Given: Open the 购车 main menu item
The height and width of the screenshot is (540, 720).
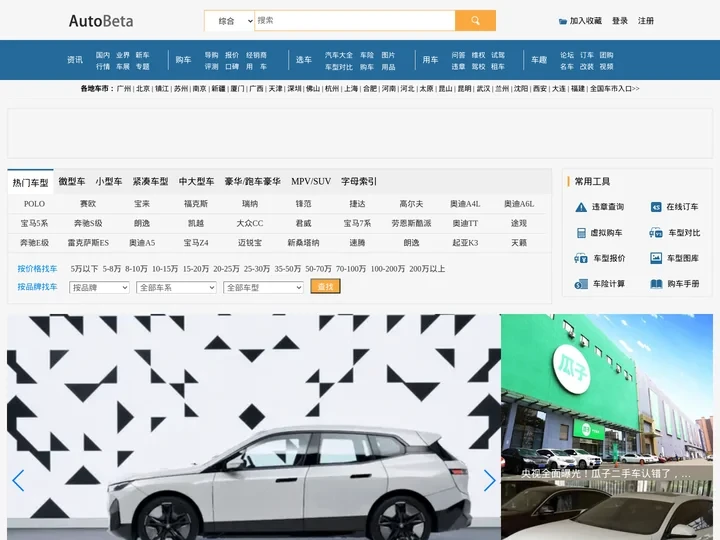Looking at the screenshot, I should (183, 60).
